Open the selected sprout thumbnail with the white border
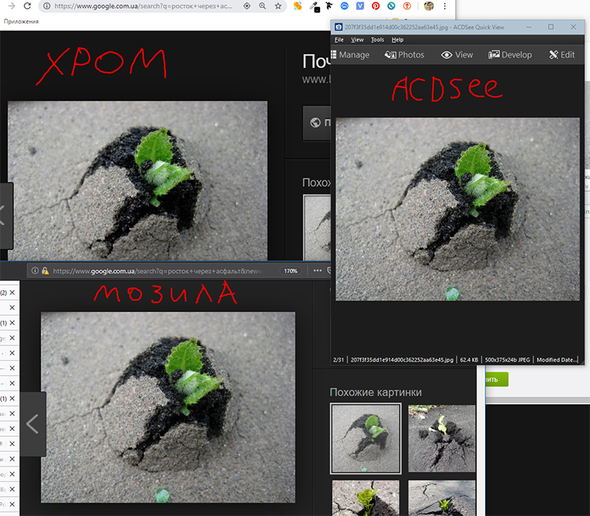The height and width of the screenshot is (516, 590). (x=366, y=438)
